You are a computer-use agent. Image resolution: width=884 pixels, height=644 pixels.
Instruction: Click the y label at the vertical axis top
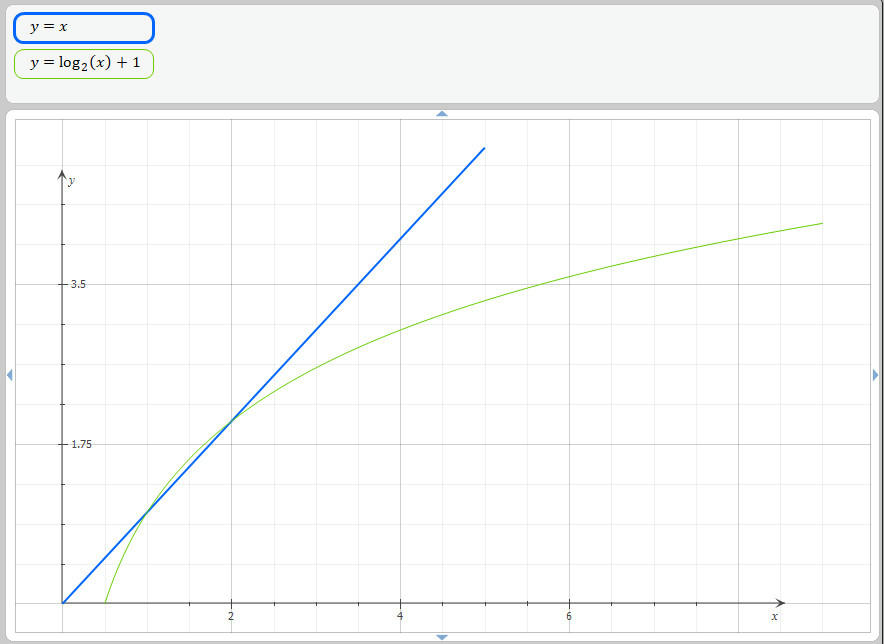click(71, 181)
